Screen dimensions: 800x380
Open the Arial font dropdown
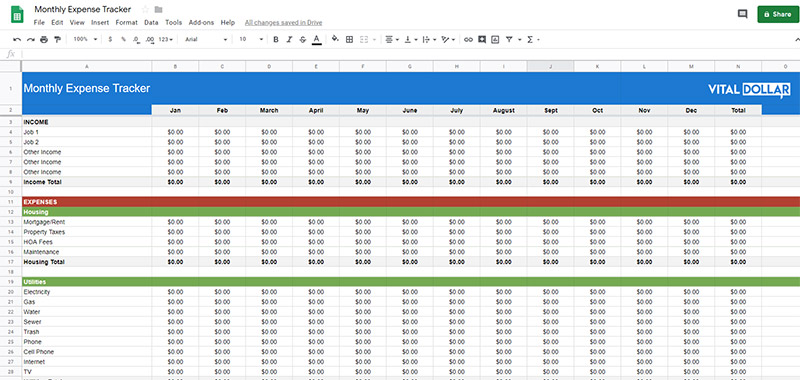click(x=206, y=39)
